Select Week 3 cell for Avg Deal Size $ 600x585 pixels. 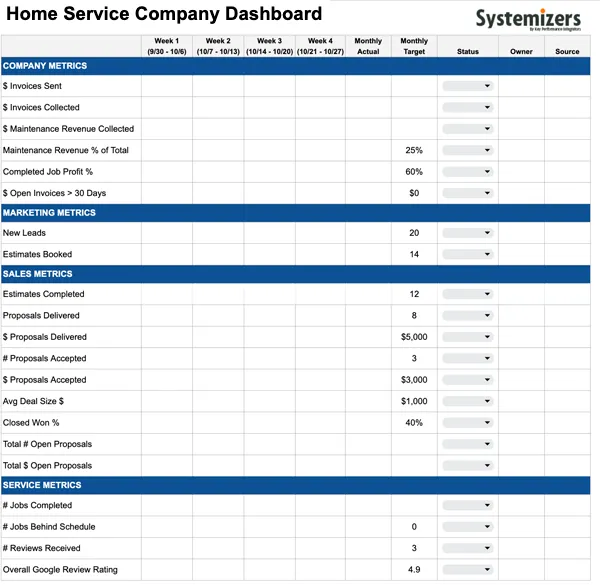[x=269, y=401]
